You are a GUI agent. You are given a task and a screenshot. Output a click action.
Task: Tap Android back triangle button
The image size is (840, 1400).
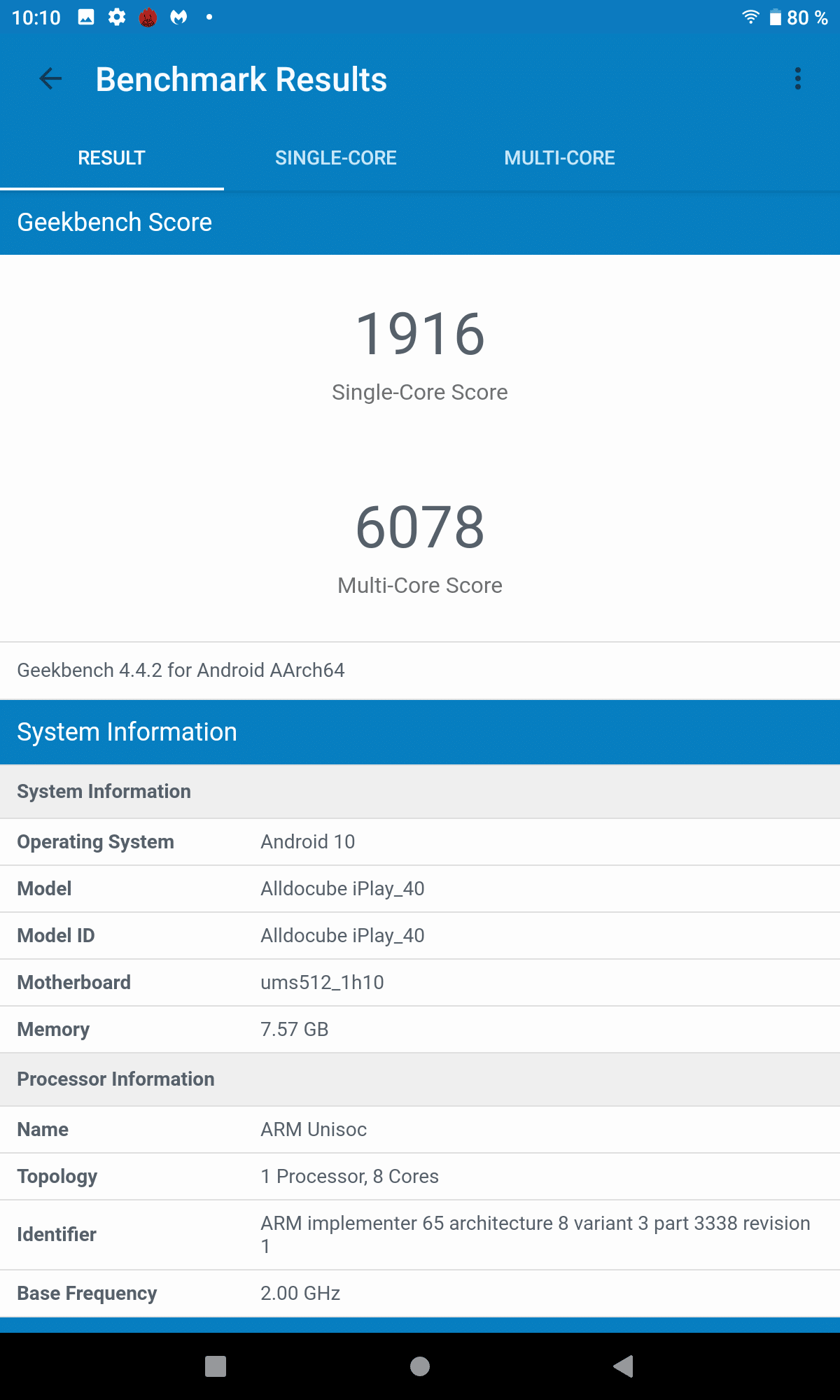click(624, 1366)
